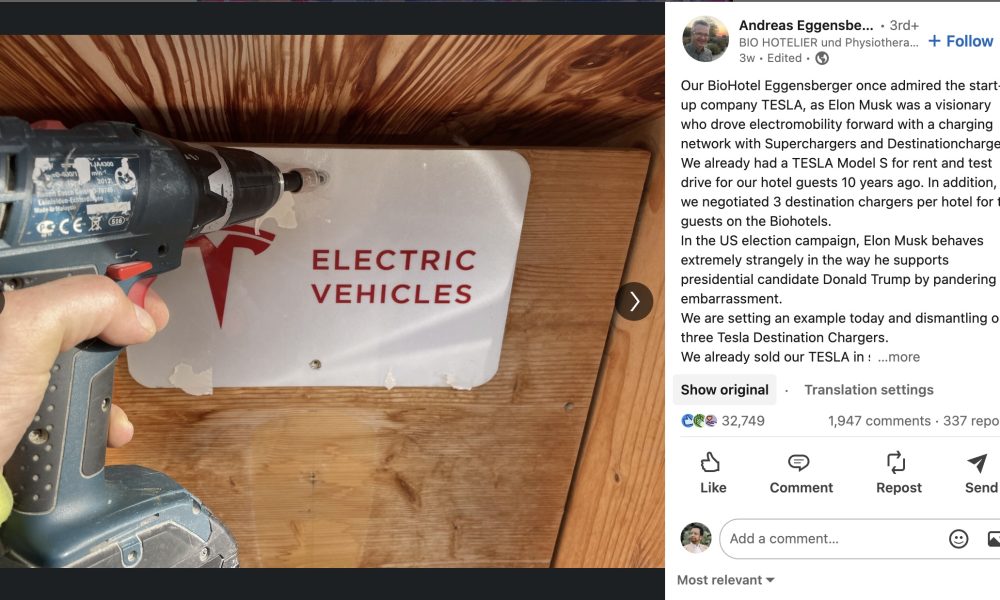Open the emoji picker smiley icon
The width and height of the screenshot is (1000, 600).
958,539
